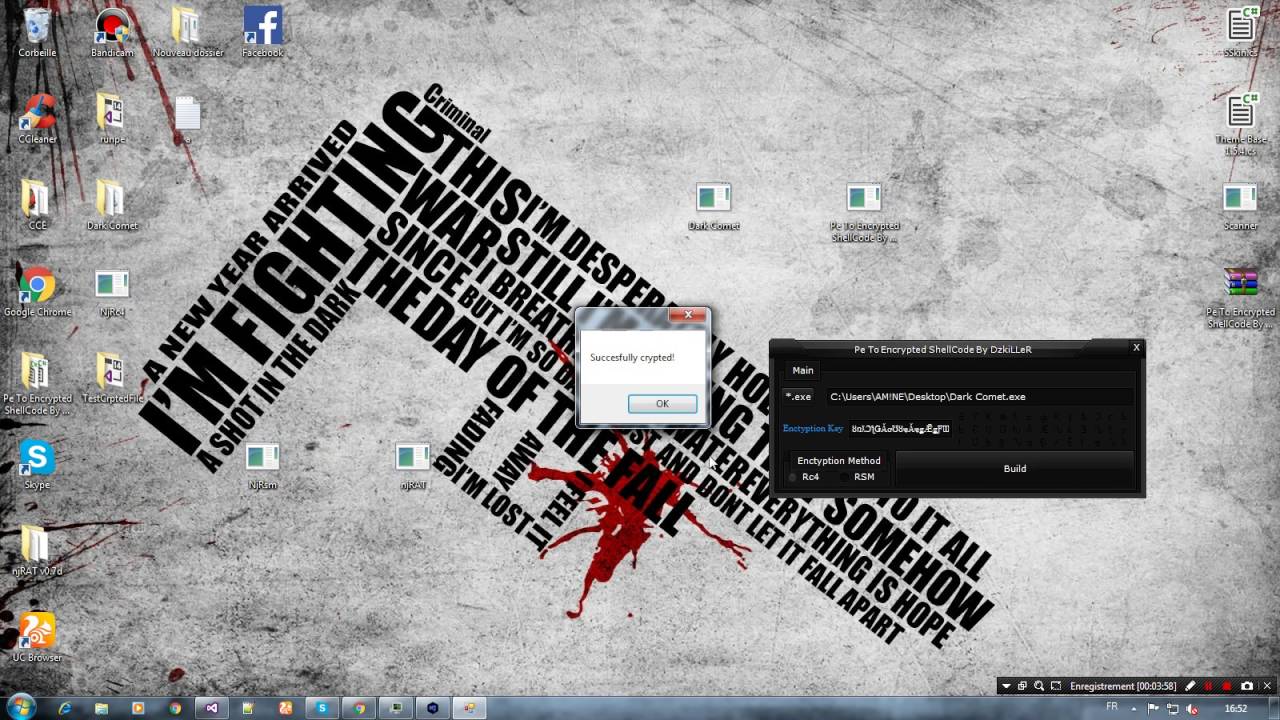Open UC Browser from the taskbar

coord(286,708)
